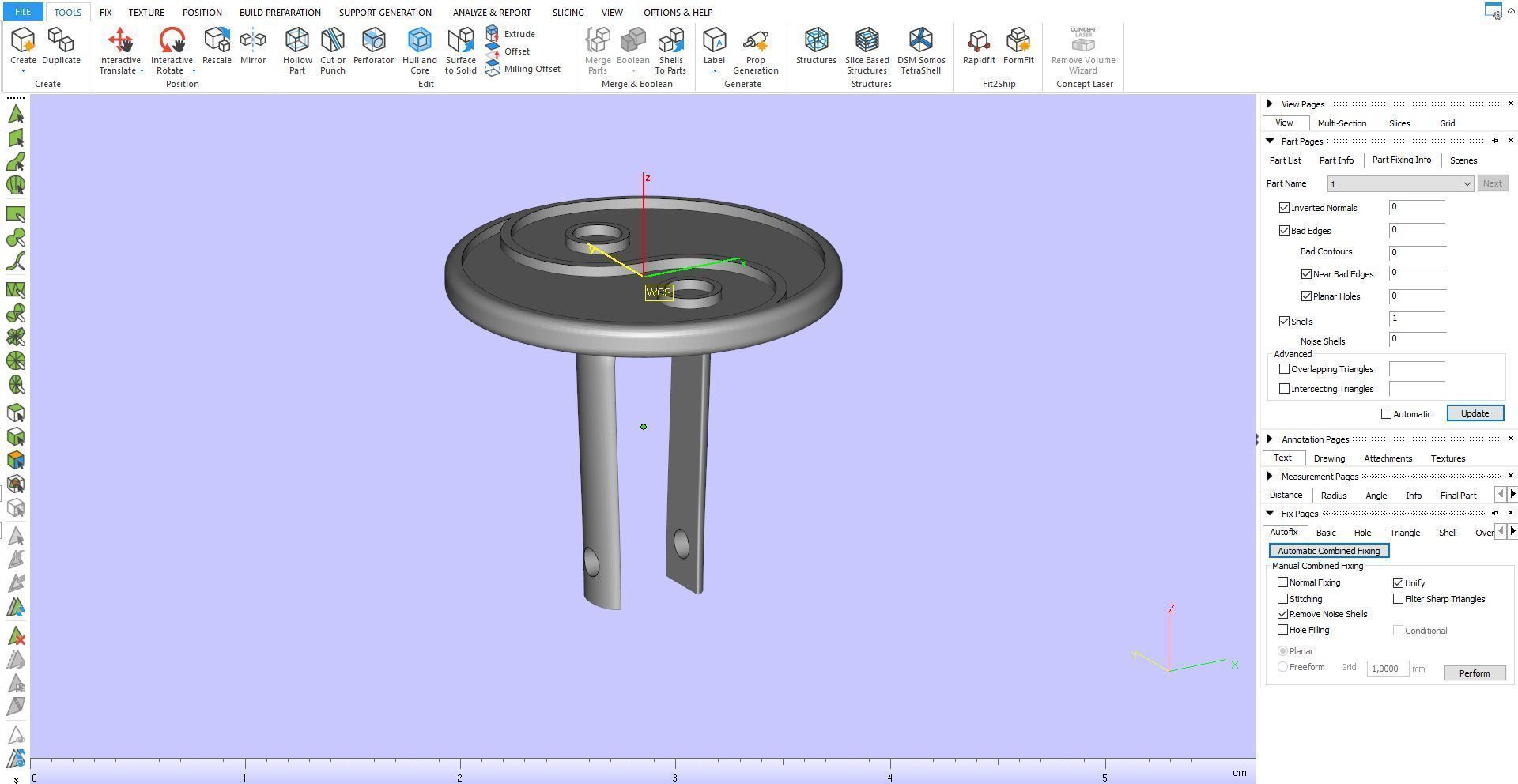Image resolution: width=1518 pixels, height=784 pixels.
Task: Click the Perform button
Action: click(x=1475, y=673)
